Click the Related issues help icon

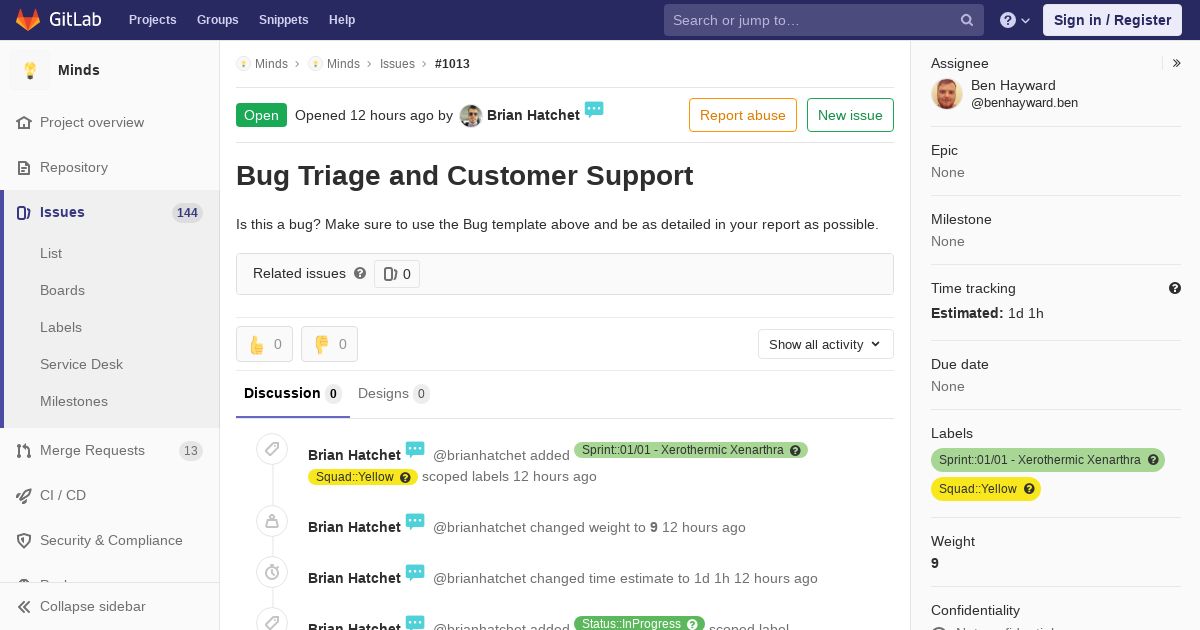pos(360,273)
